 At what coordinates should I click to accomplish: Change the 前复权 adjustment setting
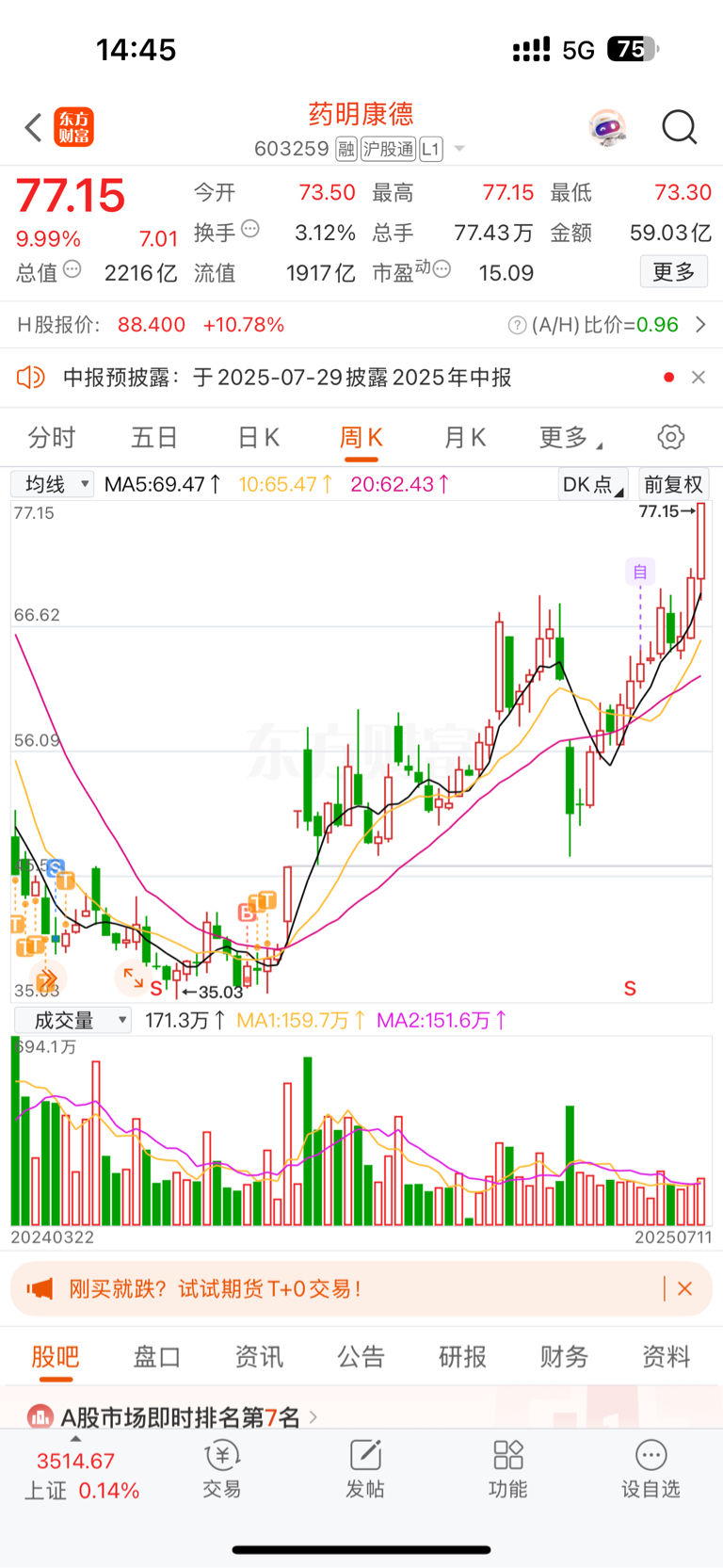[x=673, y=484]
